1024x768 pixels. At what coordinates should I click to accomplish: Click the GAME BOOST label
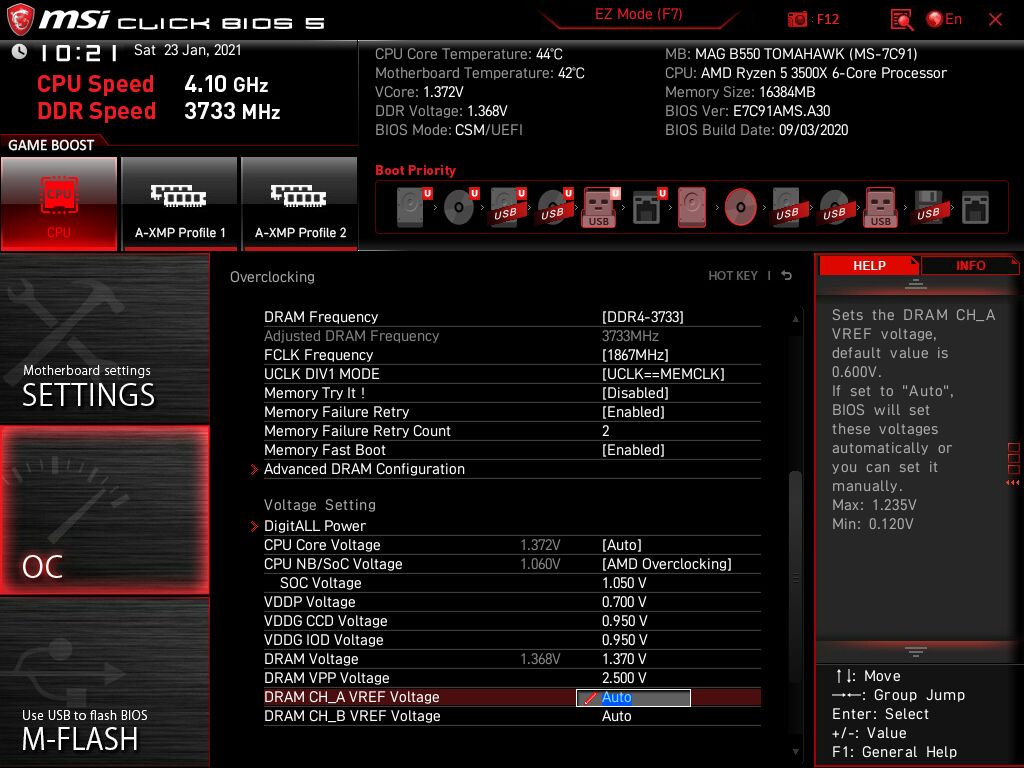pyautogui.click(x=51, y=145)
